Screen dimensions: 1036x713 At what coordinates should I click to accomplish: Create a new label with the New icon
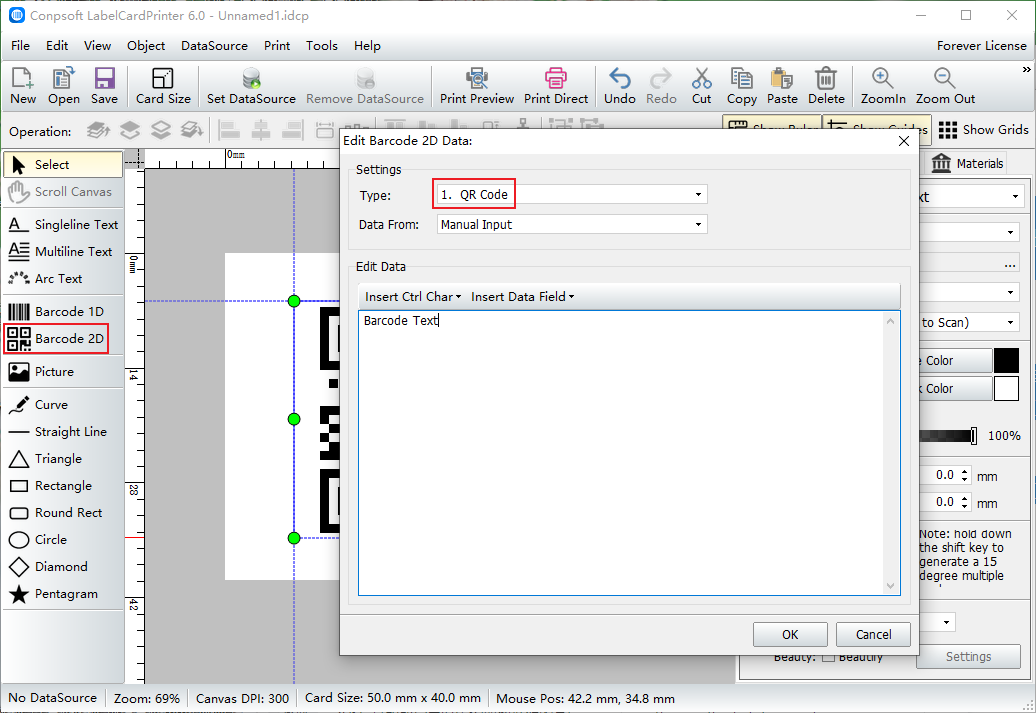[x=22, y=86]
